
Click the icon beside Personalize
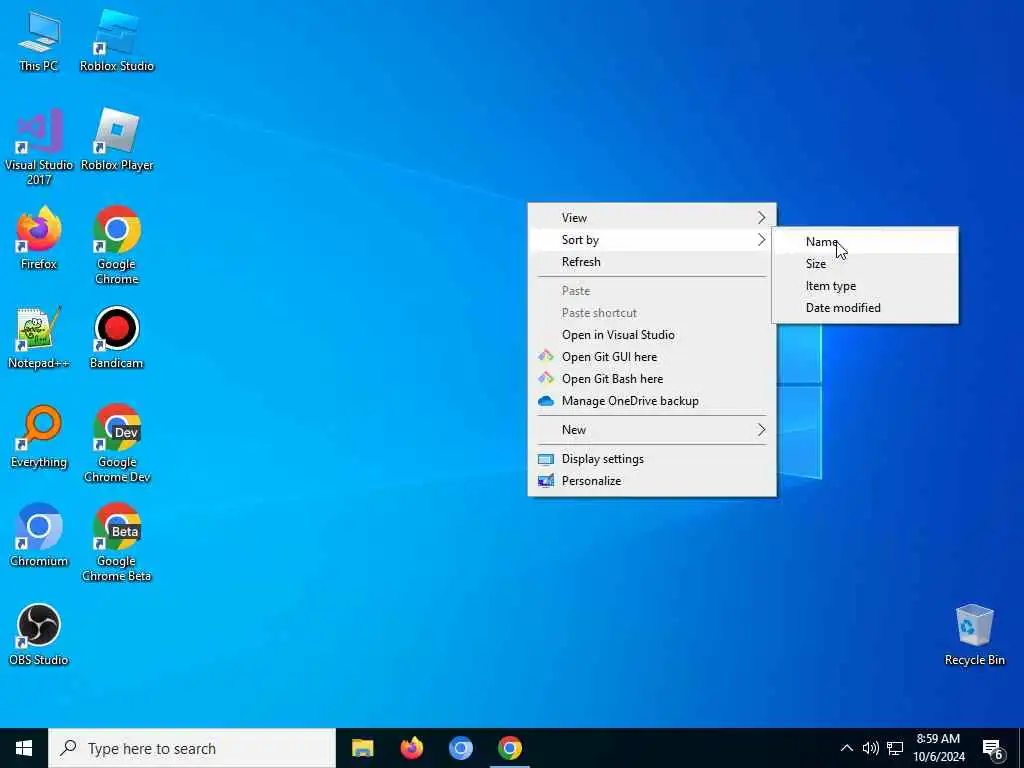(x=545, y=481)
